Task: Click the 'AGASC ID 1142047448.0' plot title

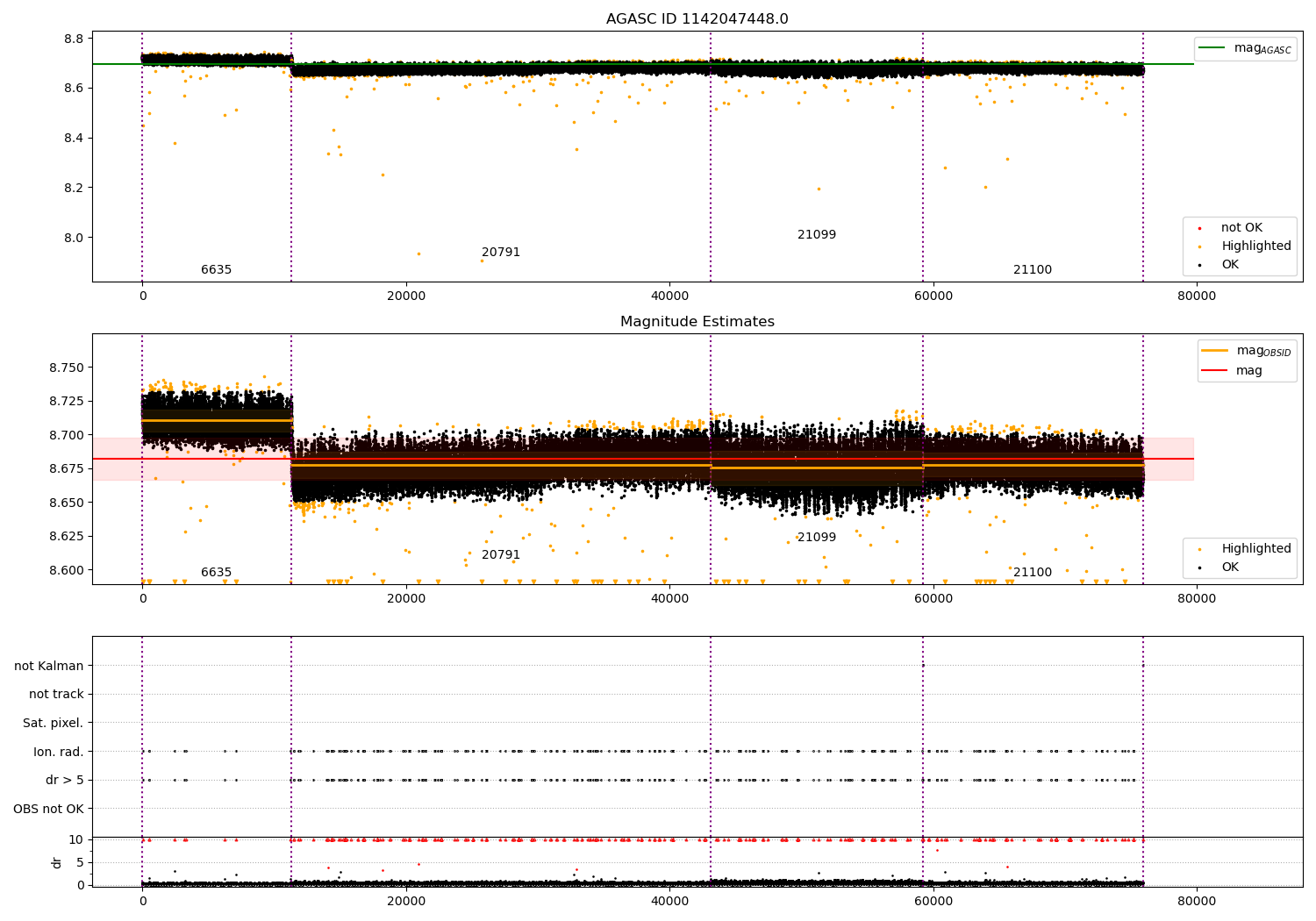Action: (697, 19)
